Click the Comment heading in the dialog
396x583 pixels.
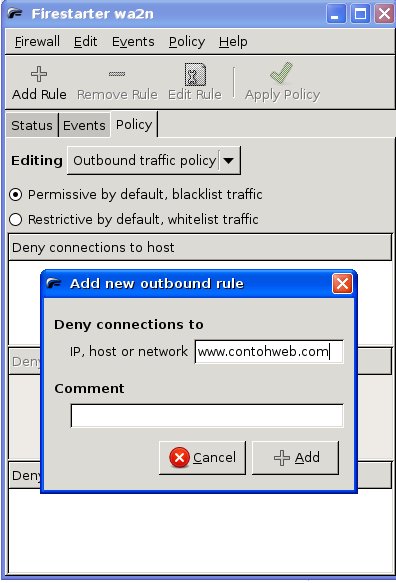tap(89, 389)
